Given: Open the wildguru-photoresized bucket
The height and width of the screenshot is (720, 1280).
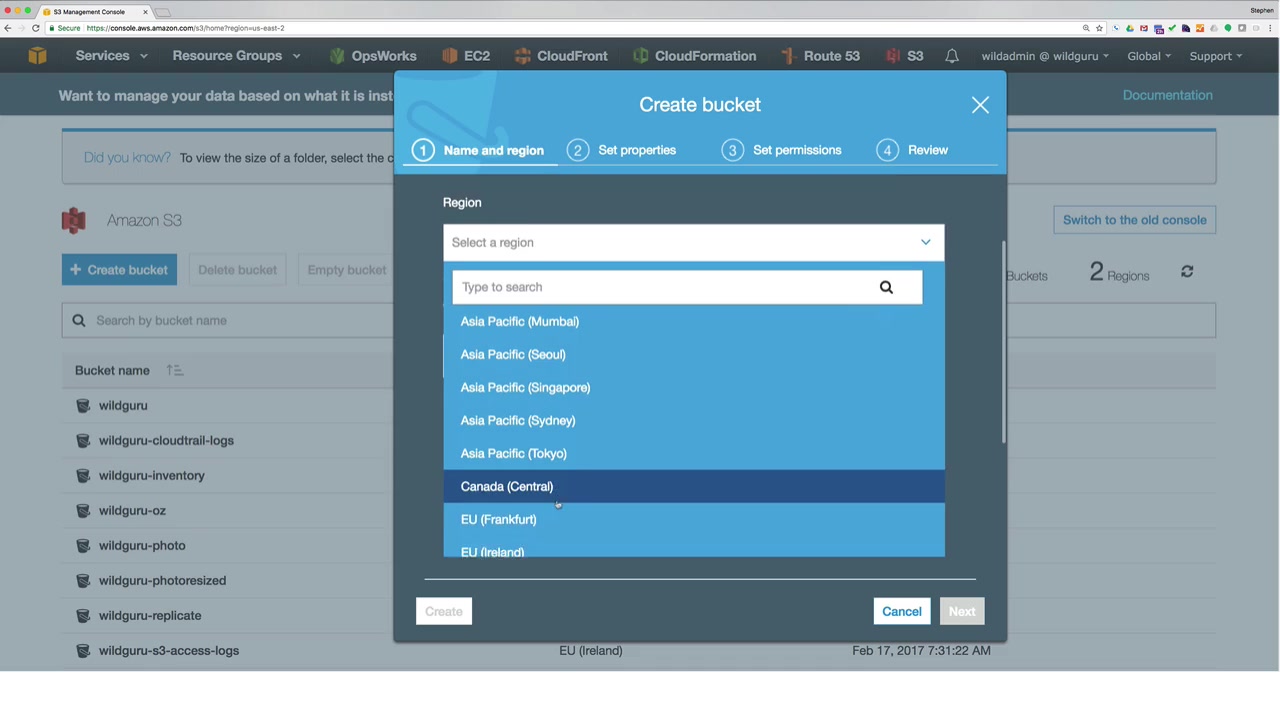Looking at the screenshot, I should 162,580.
